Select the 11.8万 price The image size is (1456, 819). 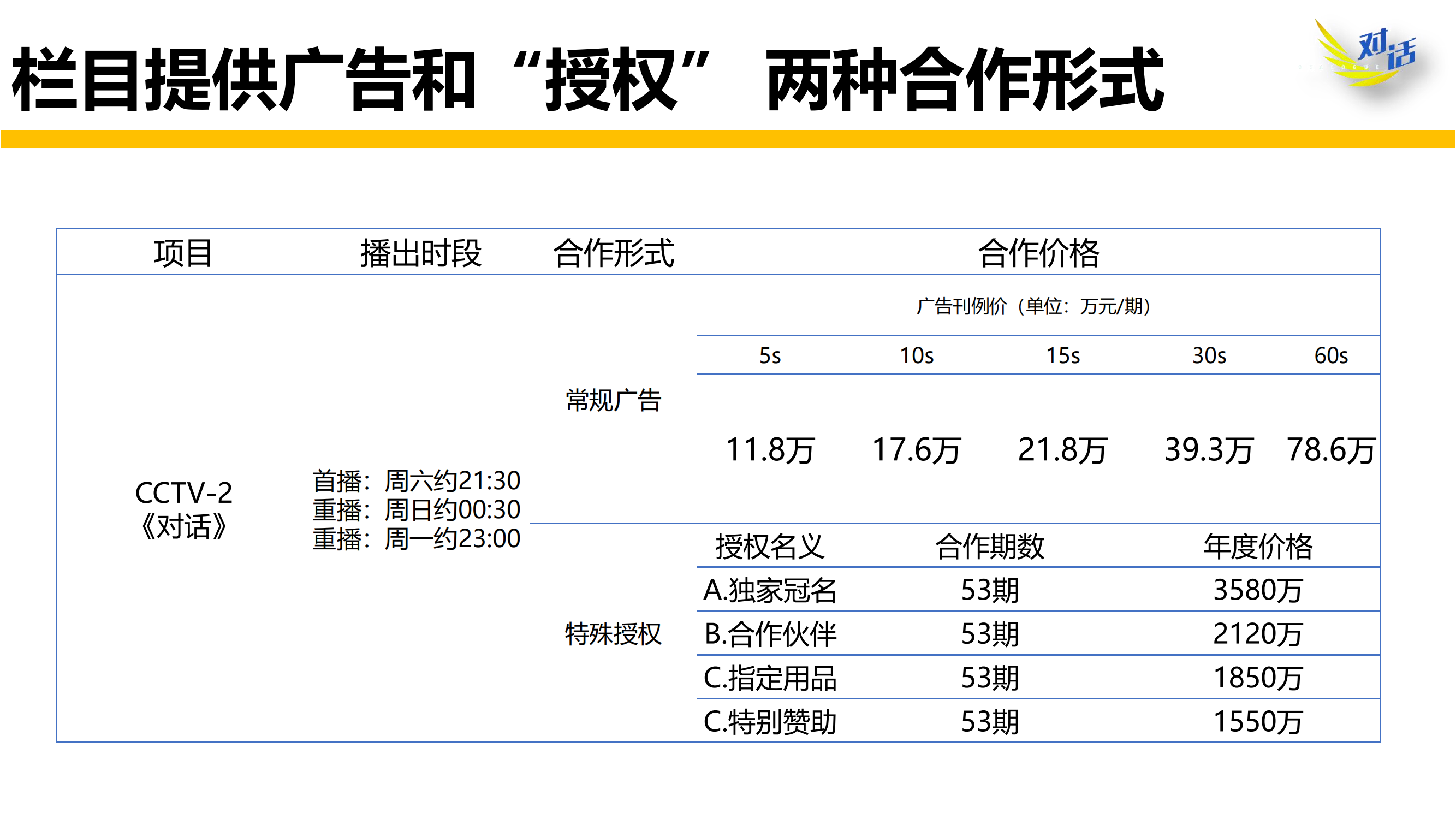[770, 450]
